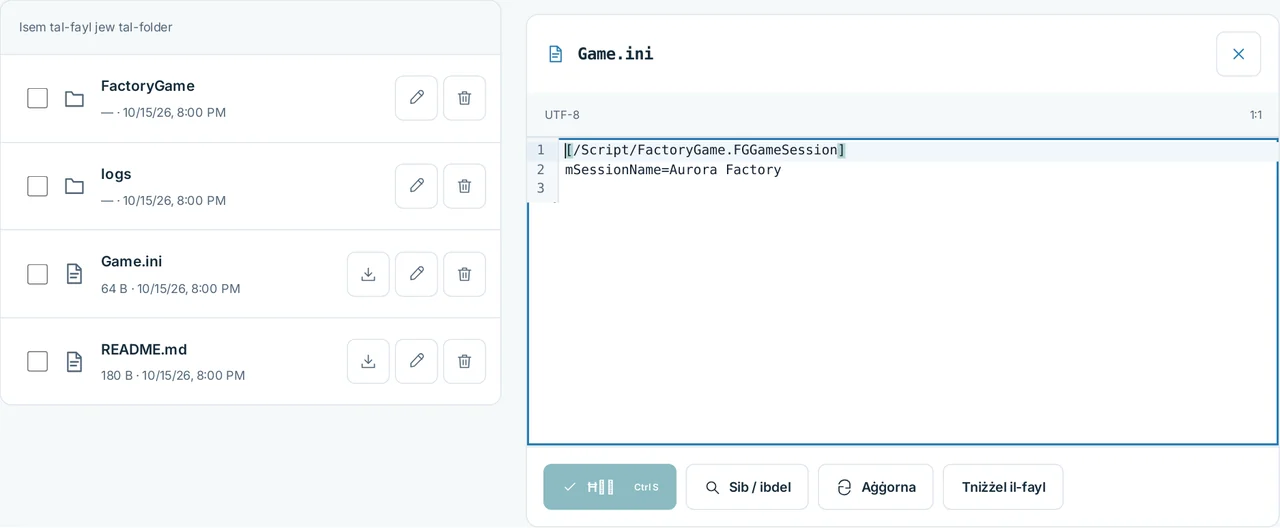
Task: Delete the README.md file
Action: coord(464,361)
